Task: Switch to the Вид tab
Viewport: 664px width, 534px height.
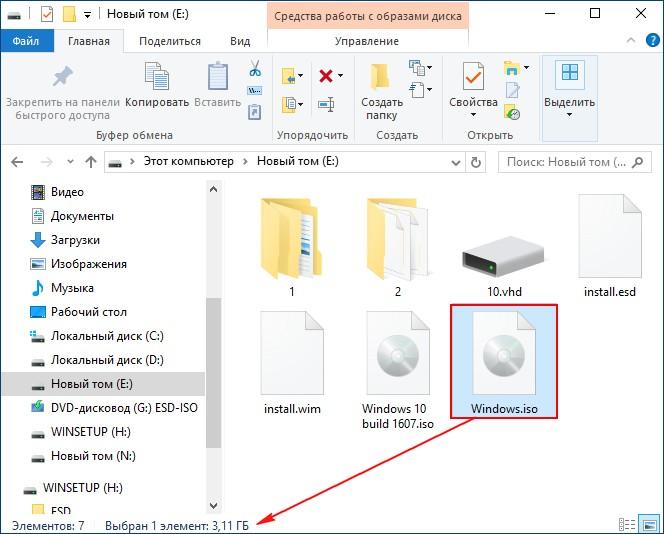Action: [x=240, y=41]
